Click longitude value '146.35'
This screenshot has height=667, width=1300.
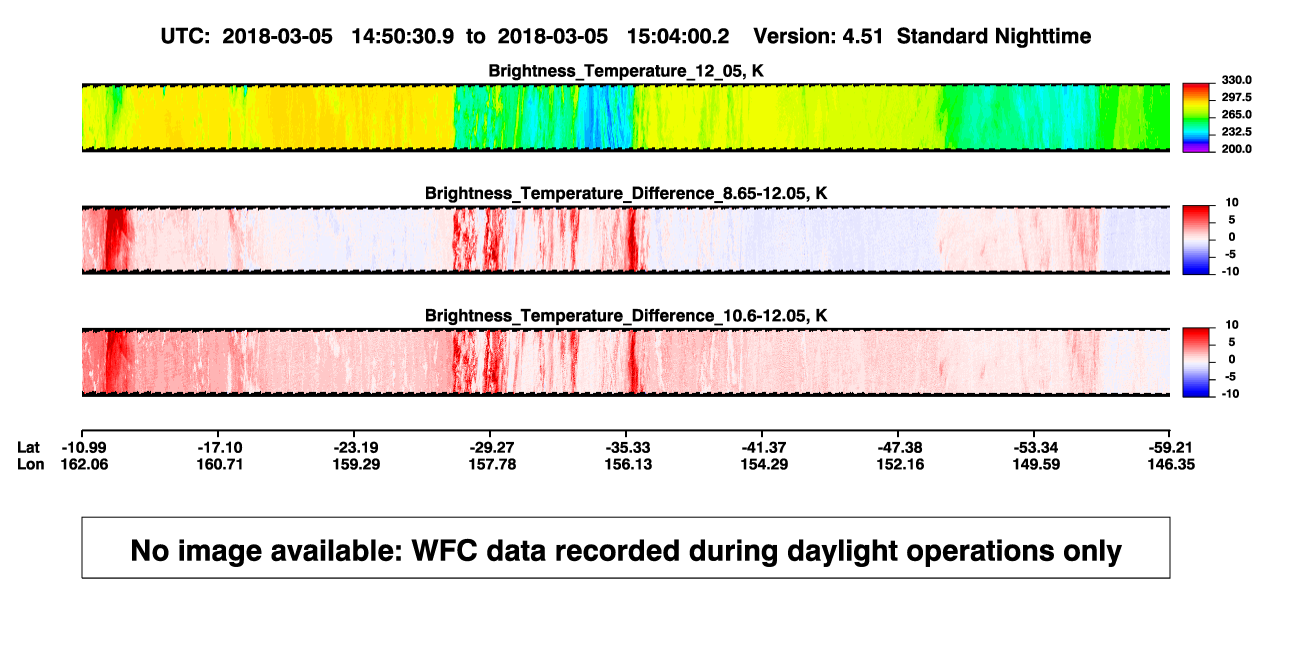pos(1173,464)
